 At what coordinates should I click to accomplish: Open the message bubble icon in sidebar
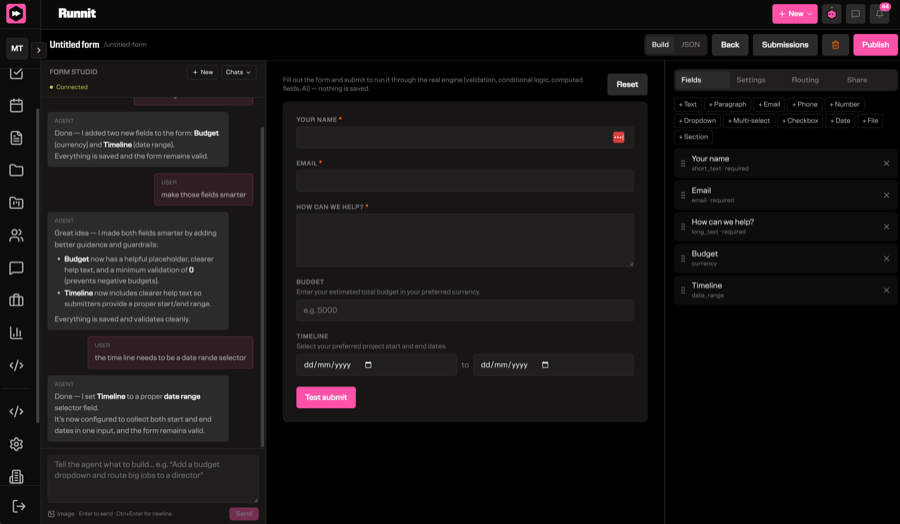click(16, 268)
